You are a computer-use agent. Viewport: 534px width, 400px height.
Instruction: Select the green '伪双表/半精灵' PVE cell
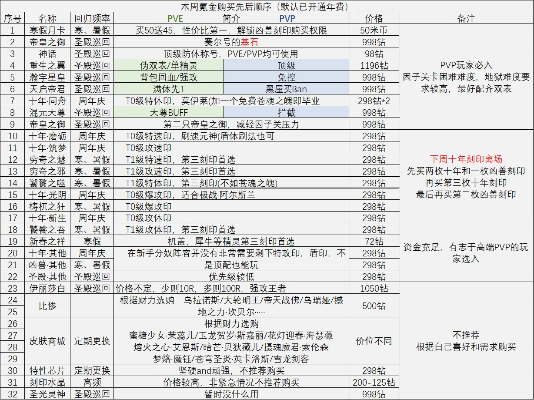pyautogui.click(x=169, y=65)
